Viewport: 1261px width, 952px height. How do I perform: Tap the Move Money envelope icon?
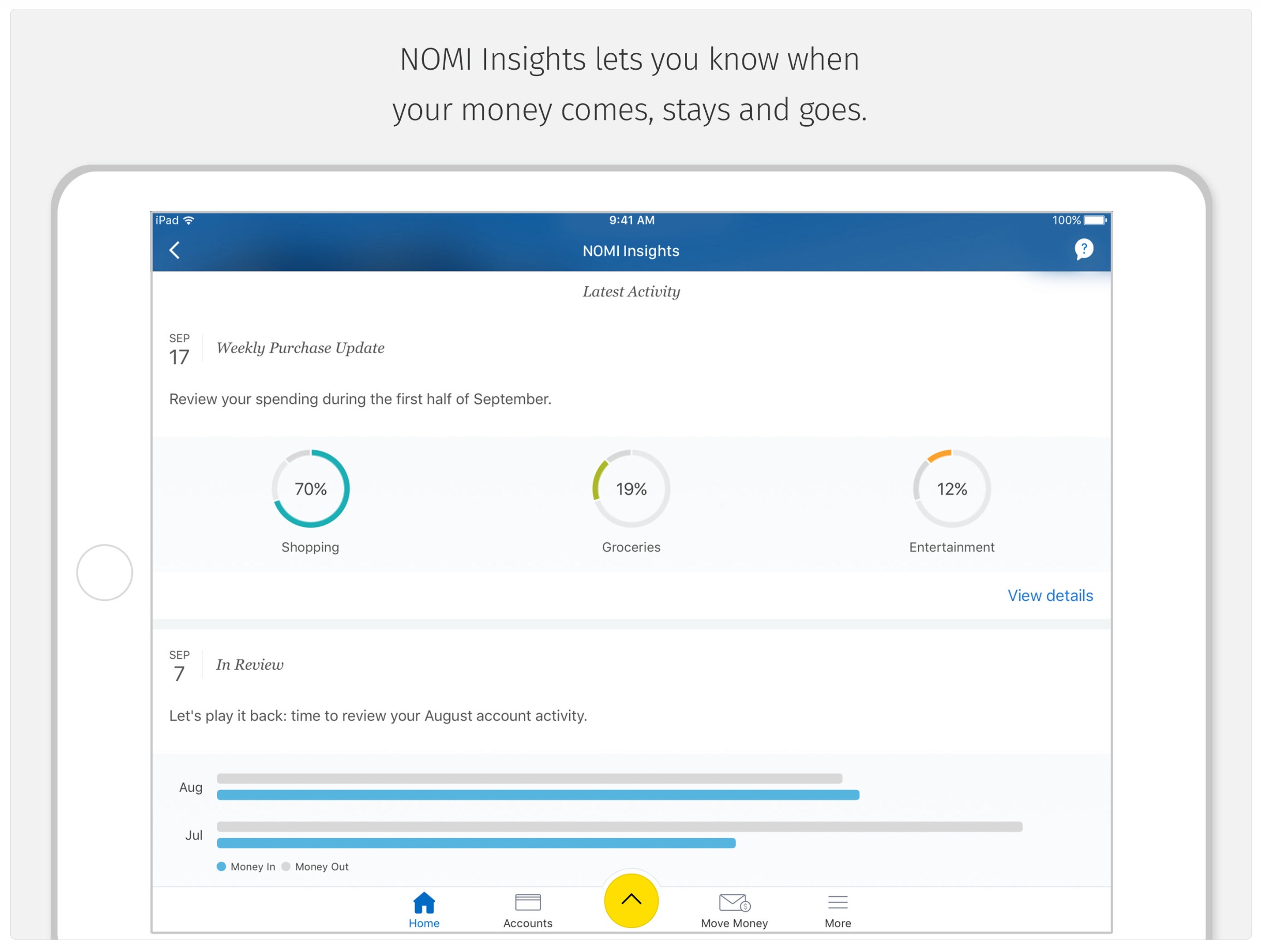pos(734,903)
